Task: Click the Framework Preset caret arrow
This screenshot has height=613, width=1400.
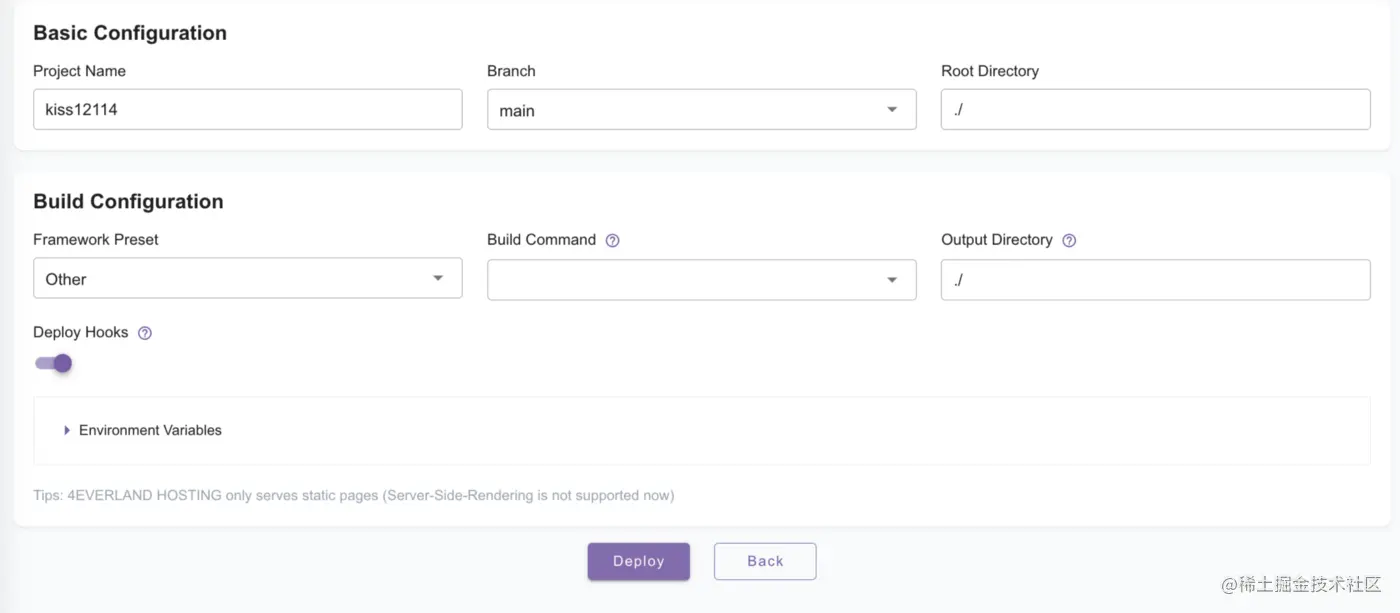Action: [x=438, y=278]
